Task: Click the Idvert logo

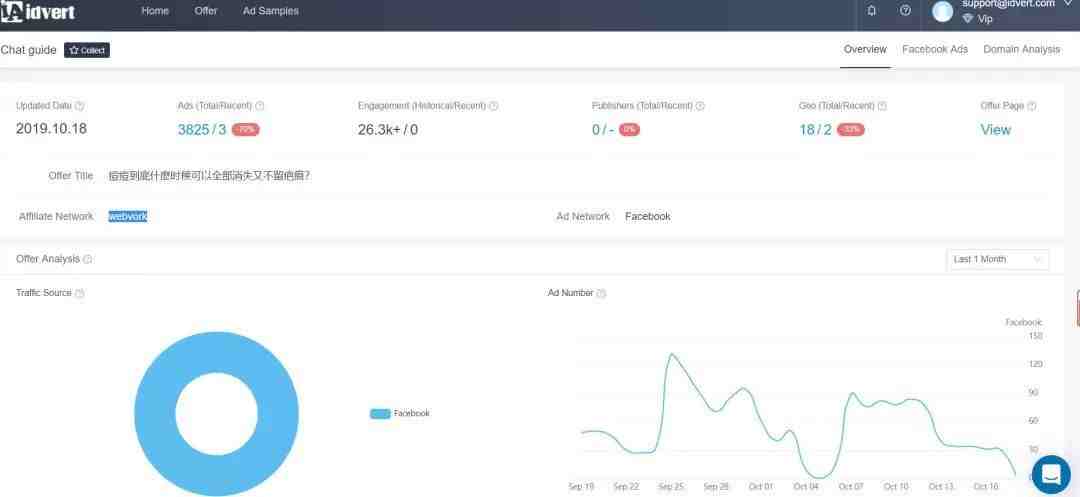Action: pyautogui.click(x=38, y=12)
